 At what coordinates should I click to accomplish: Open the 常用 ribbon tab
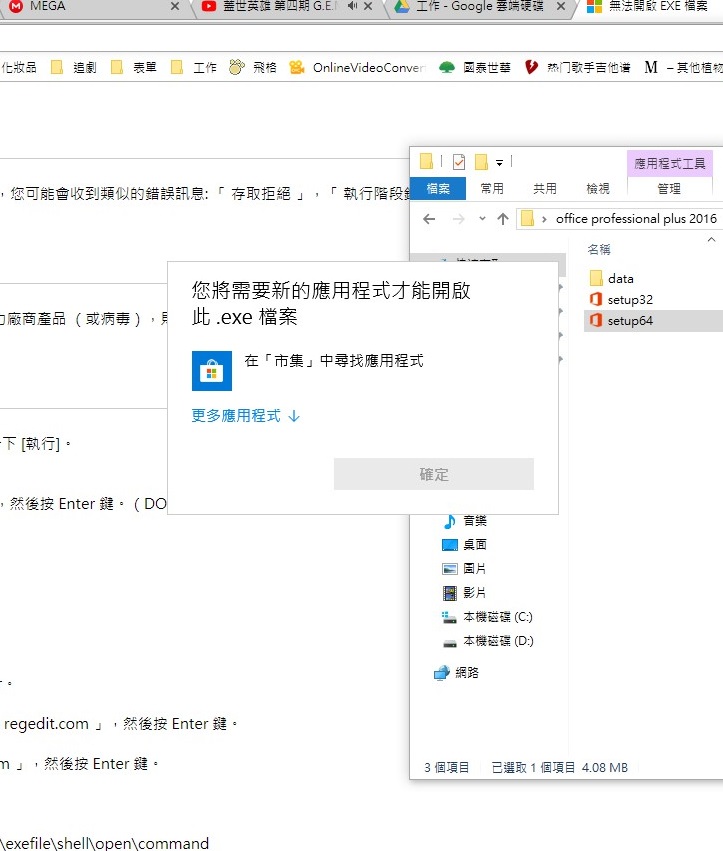tap(492, 188)
